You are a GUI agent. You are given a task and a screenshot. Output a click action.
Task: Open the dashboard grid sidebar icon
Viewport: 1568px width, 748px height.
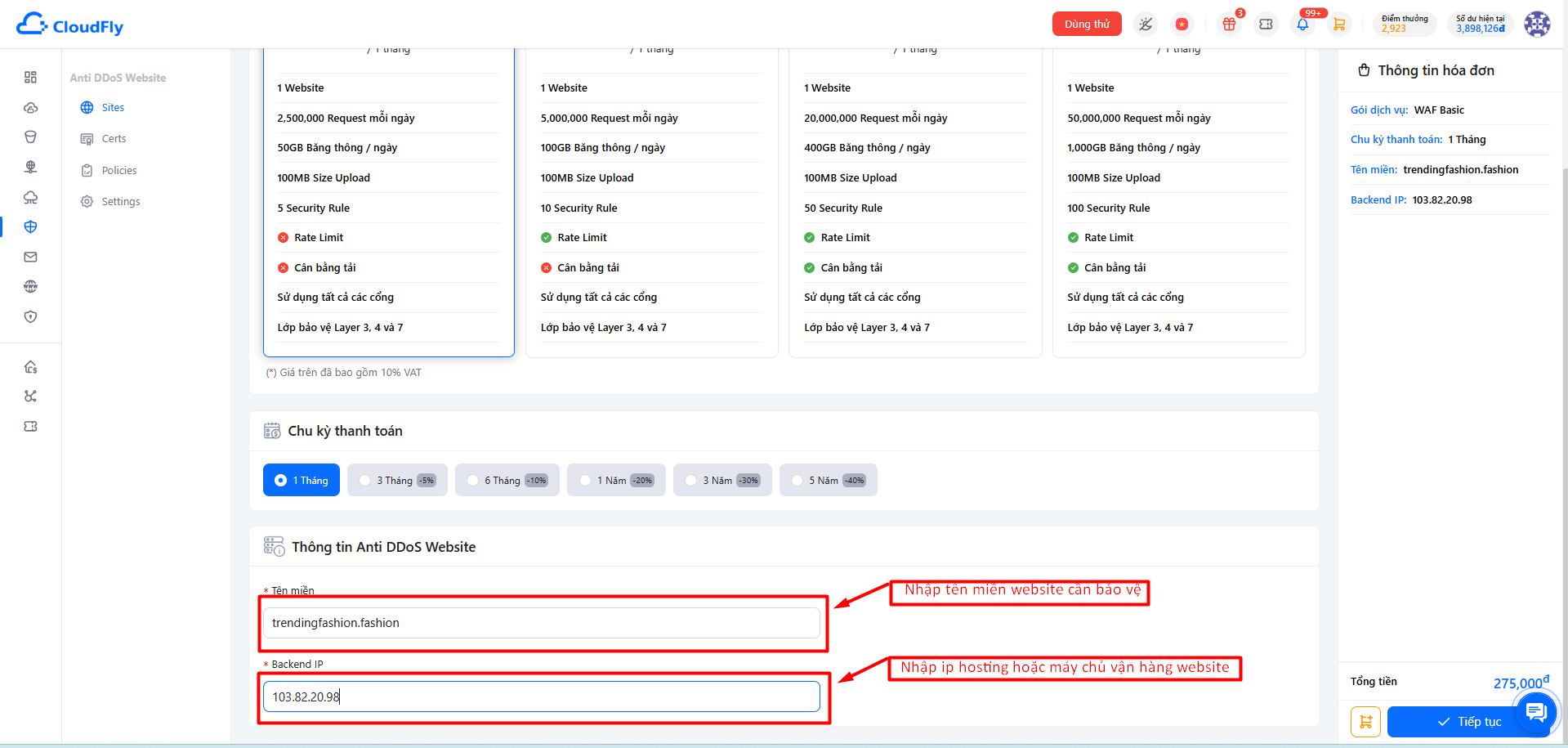pyautogui.click(x=30, y=77)
